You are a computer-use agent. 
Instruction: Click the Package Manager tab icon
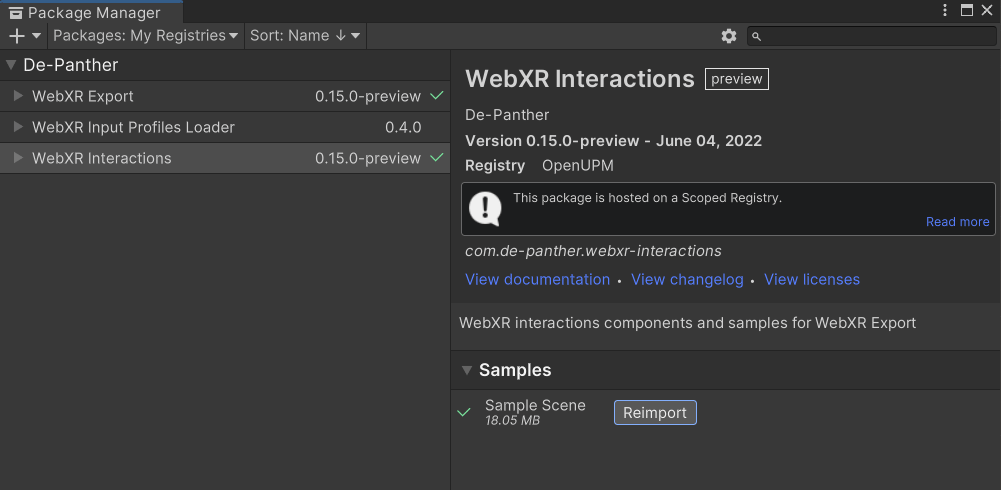coord(16,12)
